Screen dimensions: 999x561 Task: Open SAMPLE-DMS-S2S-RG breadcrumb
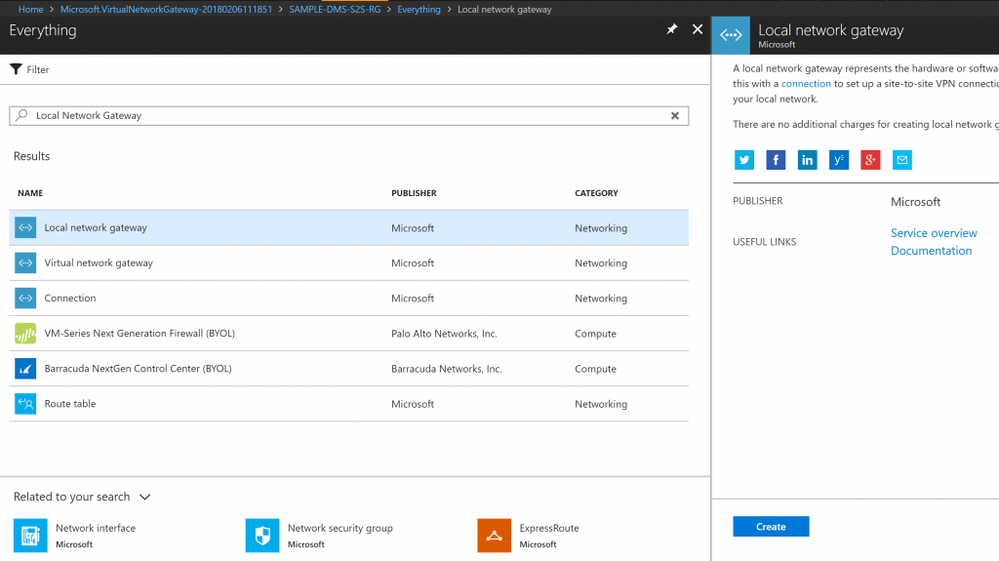click(x=334, y=10)
